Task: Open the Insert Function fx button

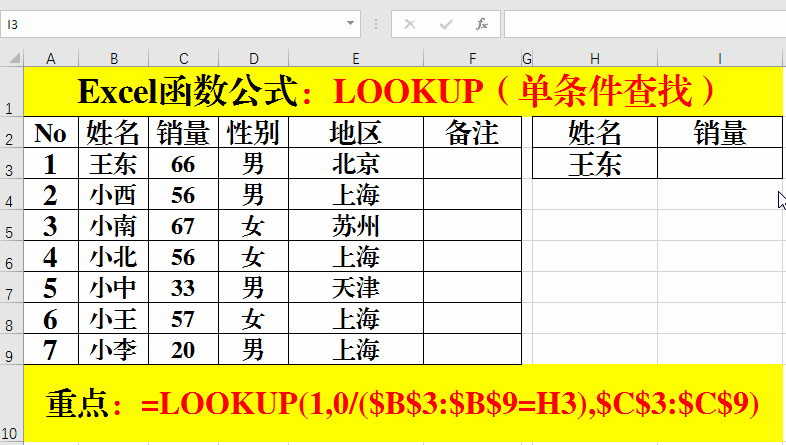Action: tap(482, 24)
